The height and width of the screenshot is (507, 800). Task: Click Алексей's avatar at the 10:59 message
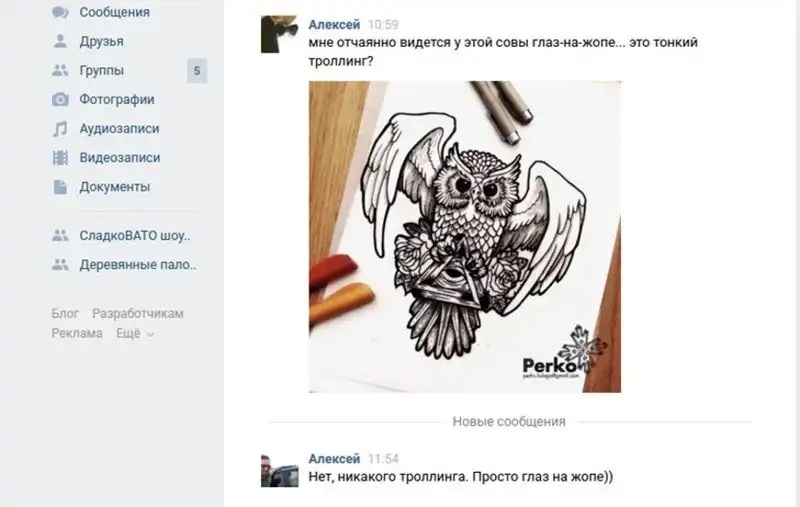(x=280, y=34)
